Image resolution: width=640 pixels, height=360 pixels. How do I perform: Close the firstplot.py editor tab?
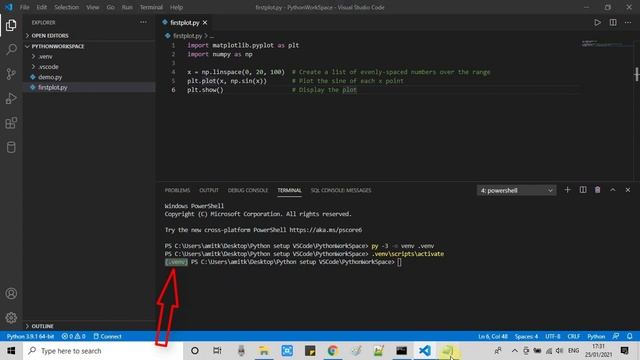pyautogui.click(x=205, y=23)
